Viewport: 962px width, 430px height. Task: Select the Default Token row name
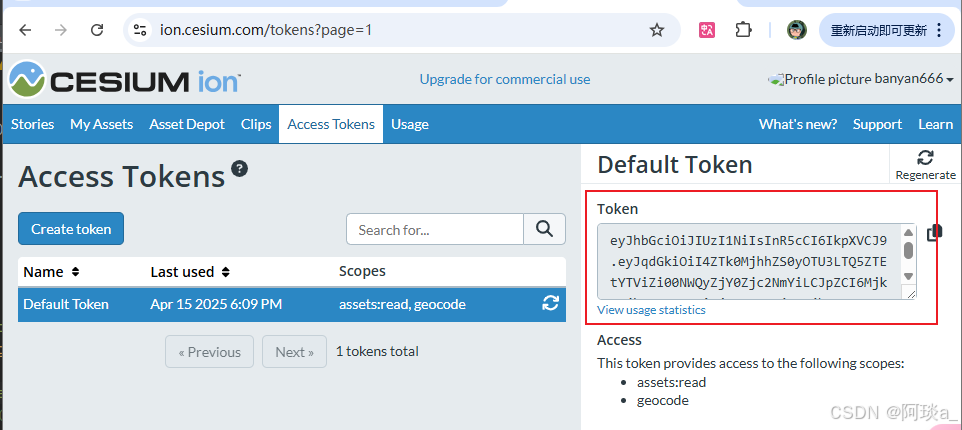pos(66,304)
